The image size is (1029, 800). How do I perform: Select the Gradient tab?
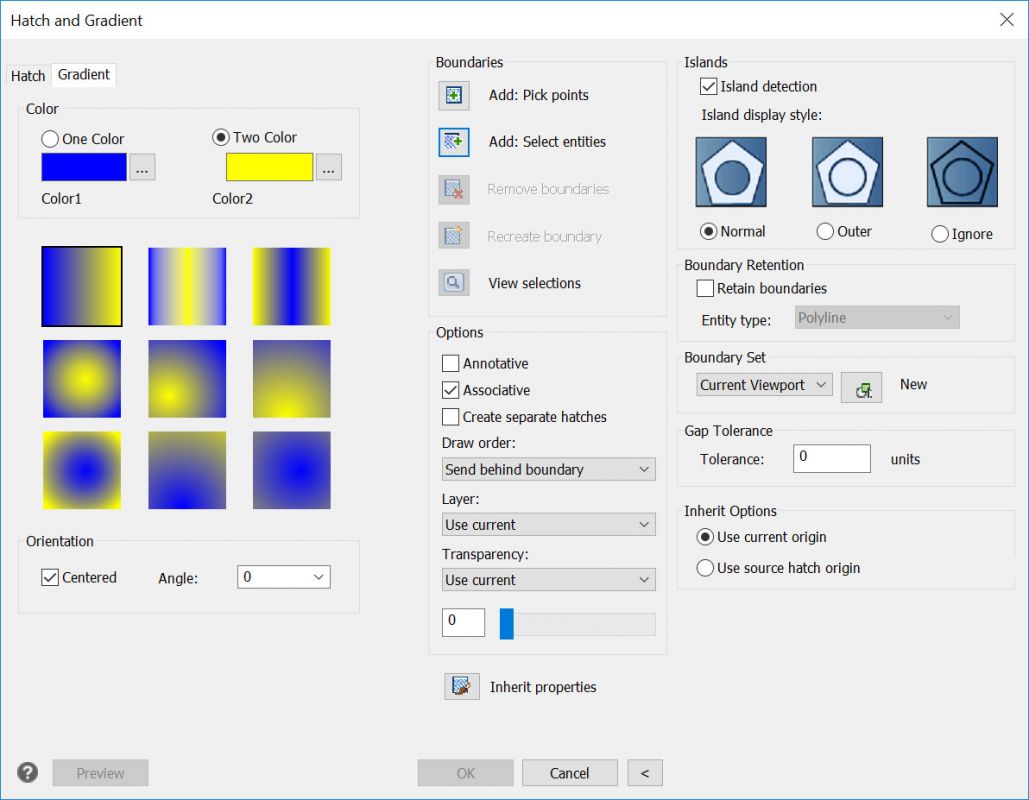tap(84, 75)
